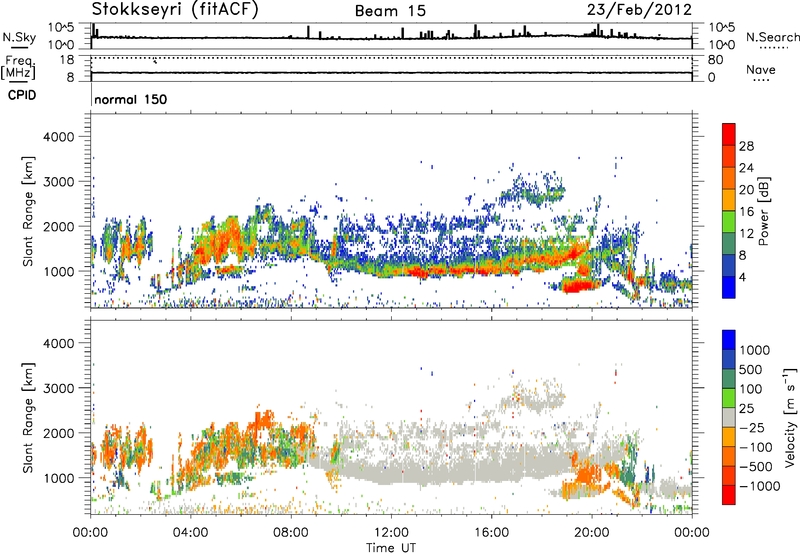Click the 'normal 150' CPID text
This screenshot has width=800, height=554.
click(x=131, y=99)
